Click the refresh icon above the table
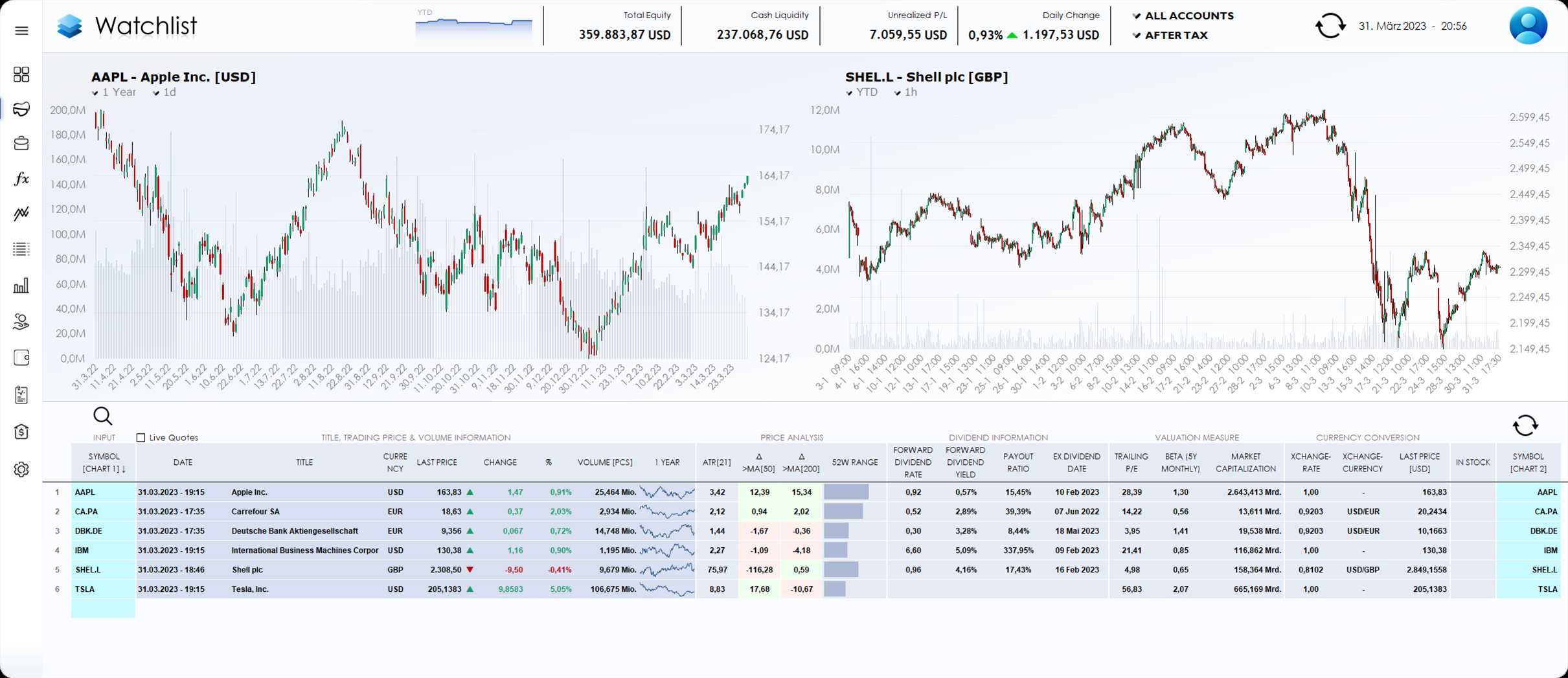Viewport: 1568px width, 678px height. click(1525, 425)
